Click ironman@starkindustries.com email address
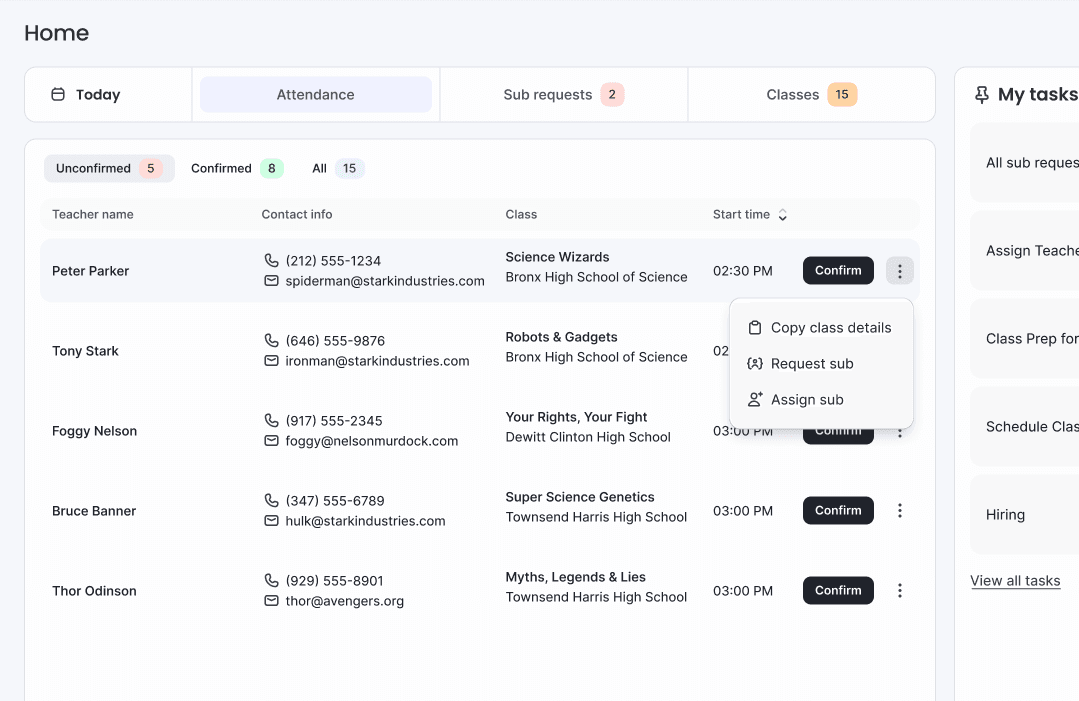Image resolution: width=1079 pixels, height=701 pixels. click(377, 360)
